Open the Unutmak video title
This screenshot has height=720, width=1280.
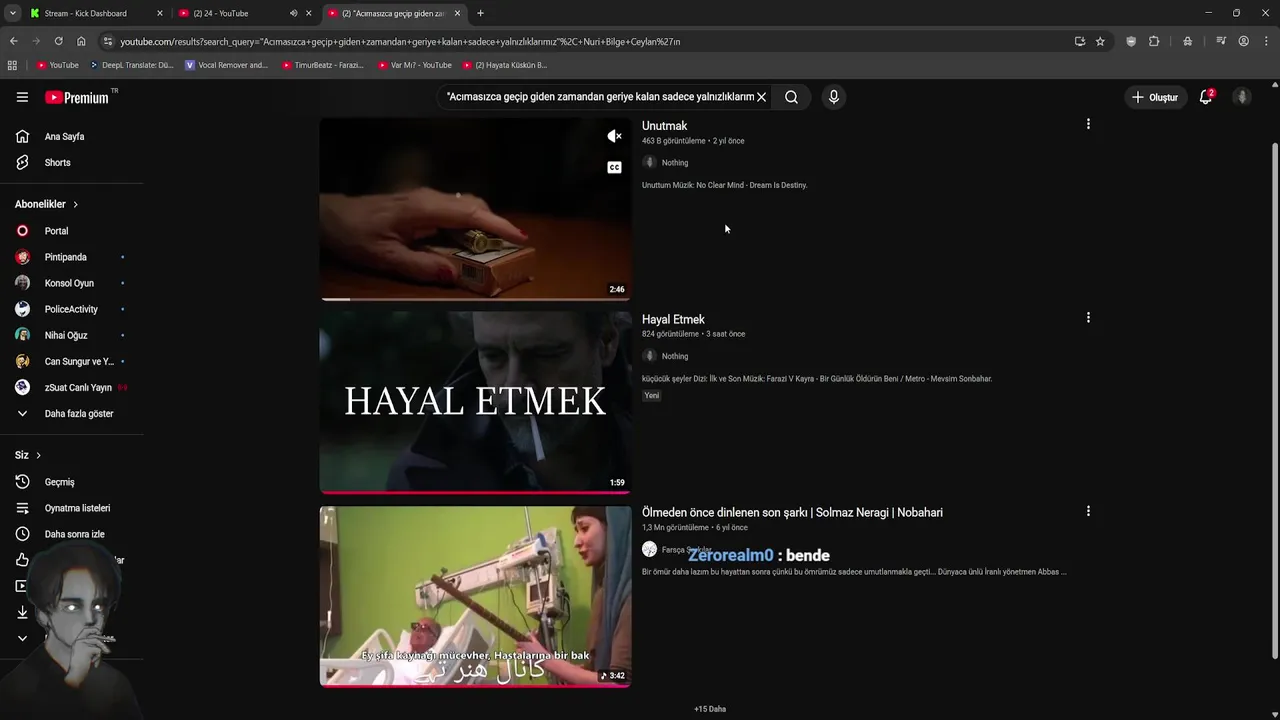[x=664, y=126]
